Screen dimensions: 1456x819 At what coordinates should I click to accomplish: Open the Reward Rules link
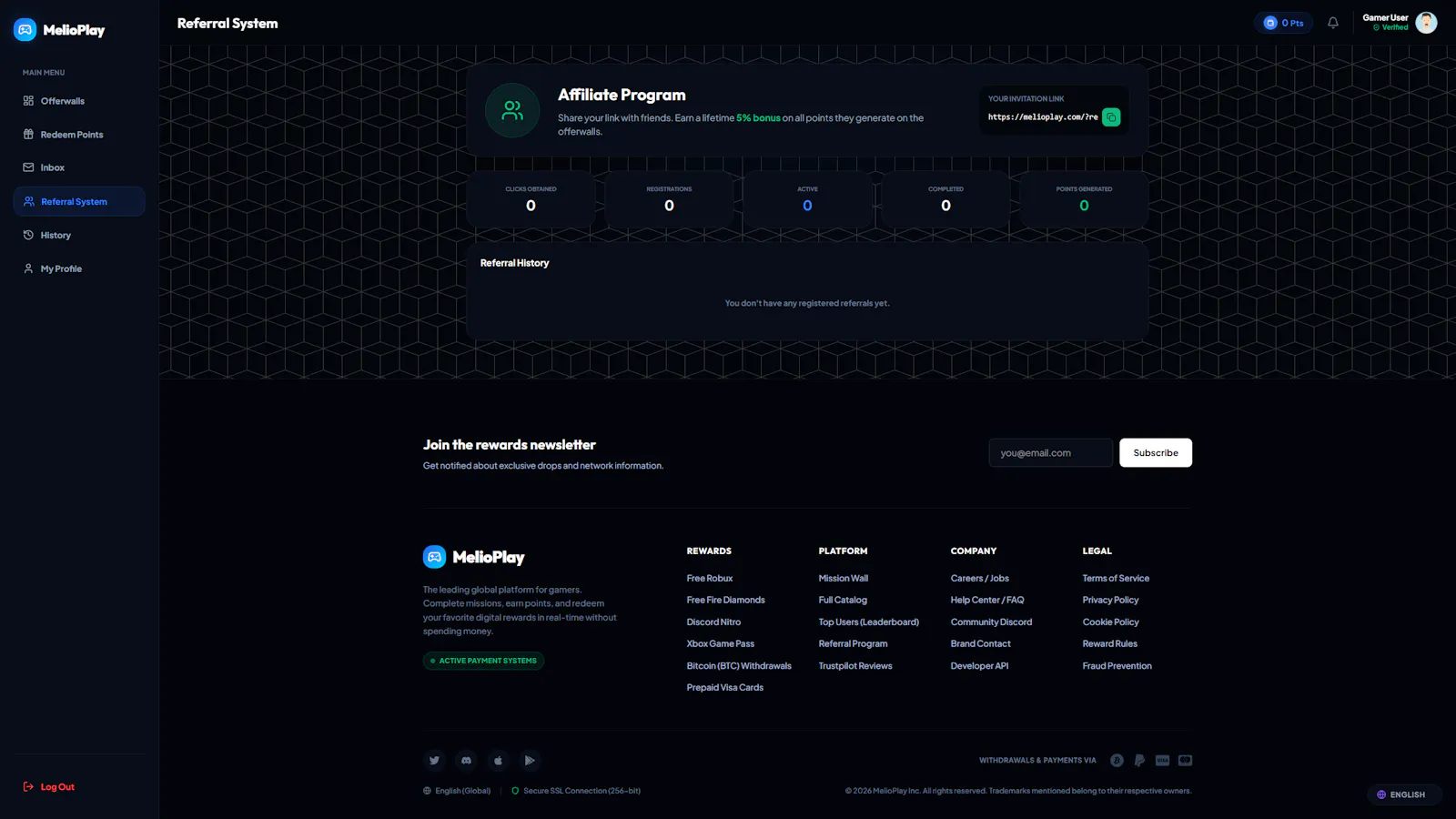tap(1109, 644)
